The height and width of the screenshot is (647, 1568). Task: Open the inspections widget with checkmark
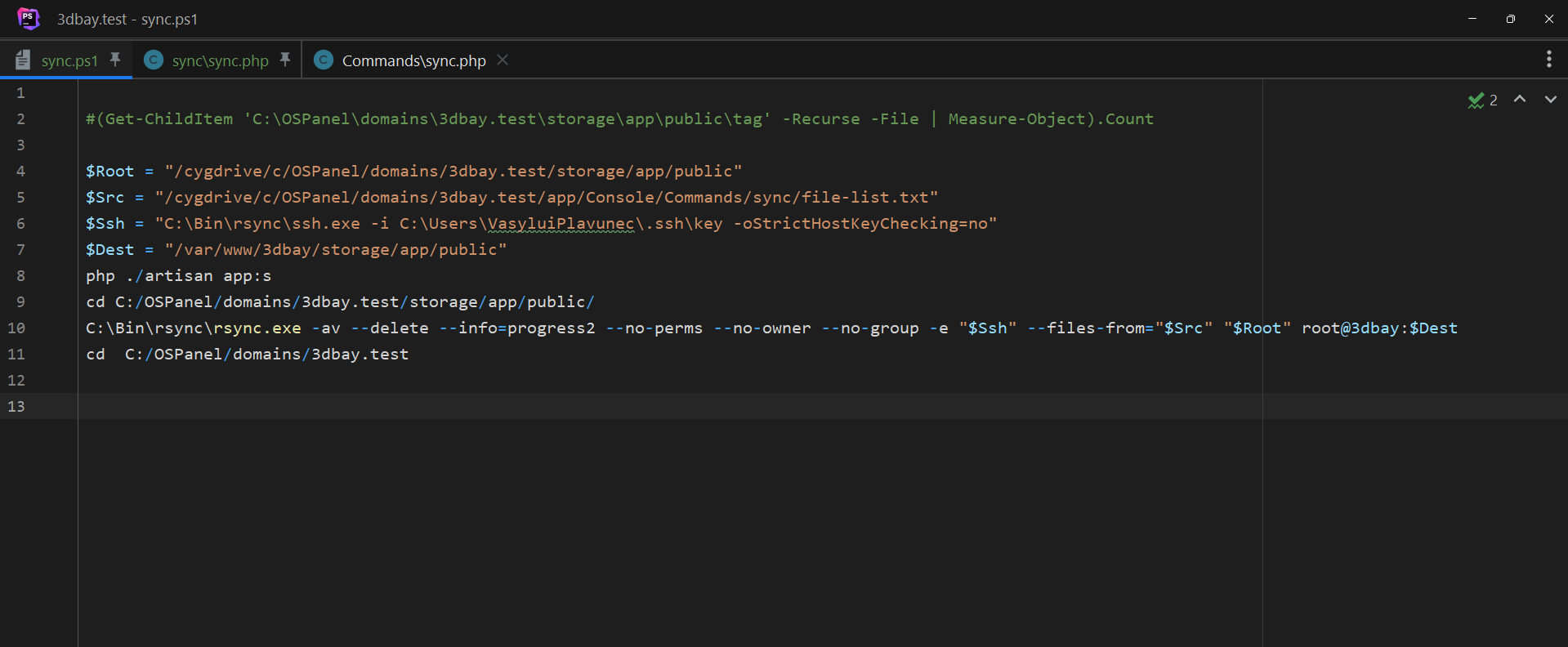point(1482,100)
